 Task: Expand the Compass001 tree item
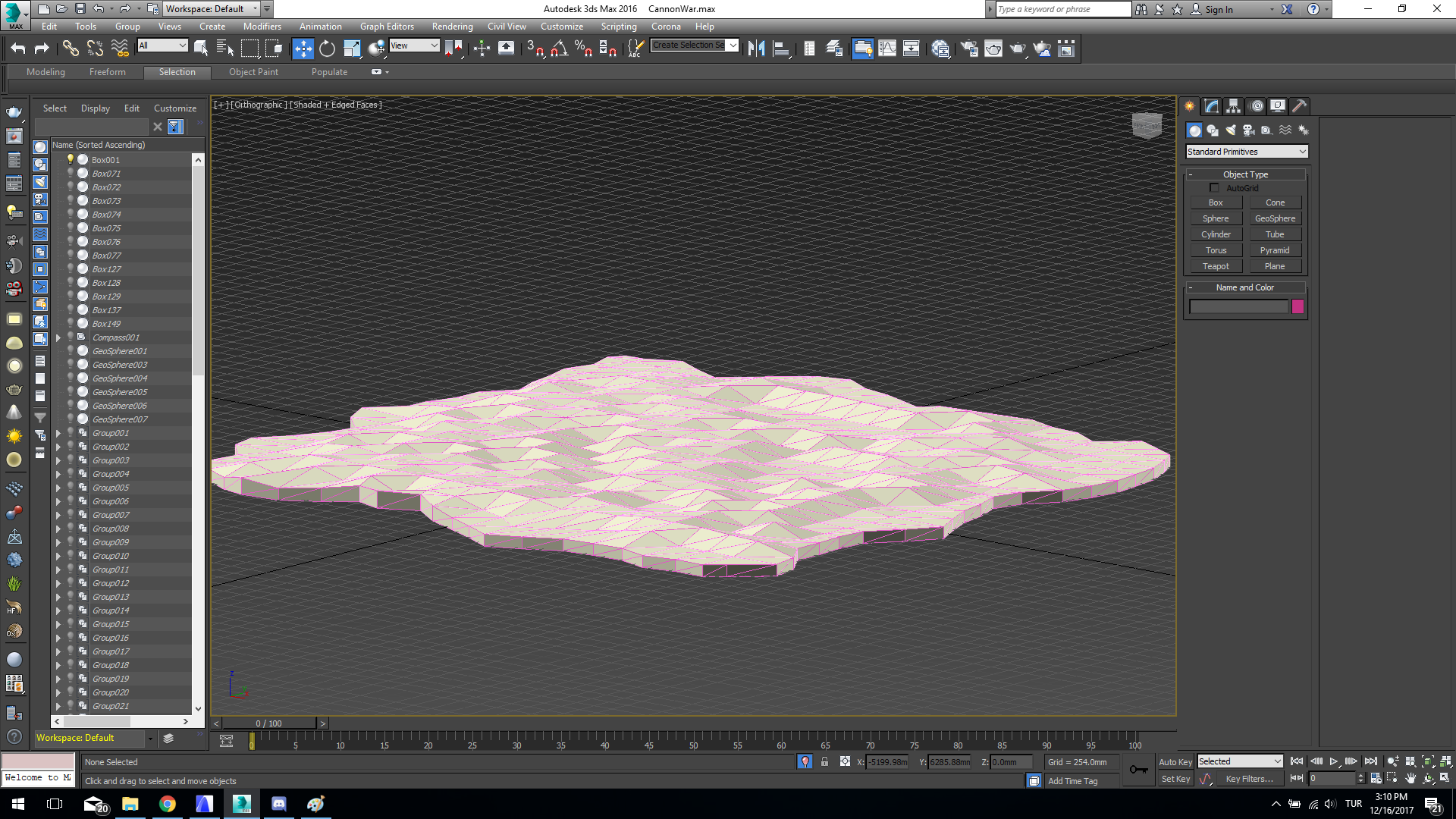click(58, 337)
